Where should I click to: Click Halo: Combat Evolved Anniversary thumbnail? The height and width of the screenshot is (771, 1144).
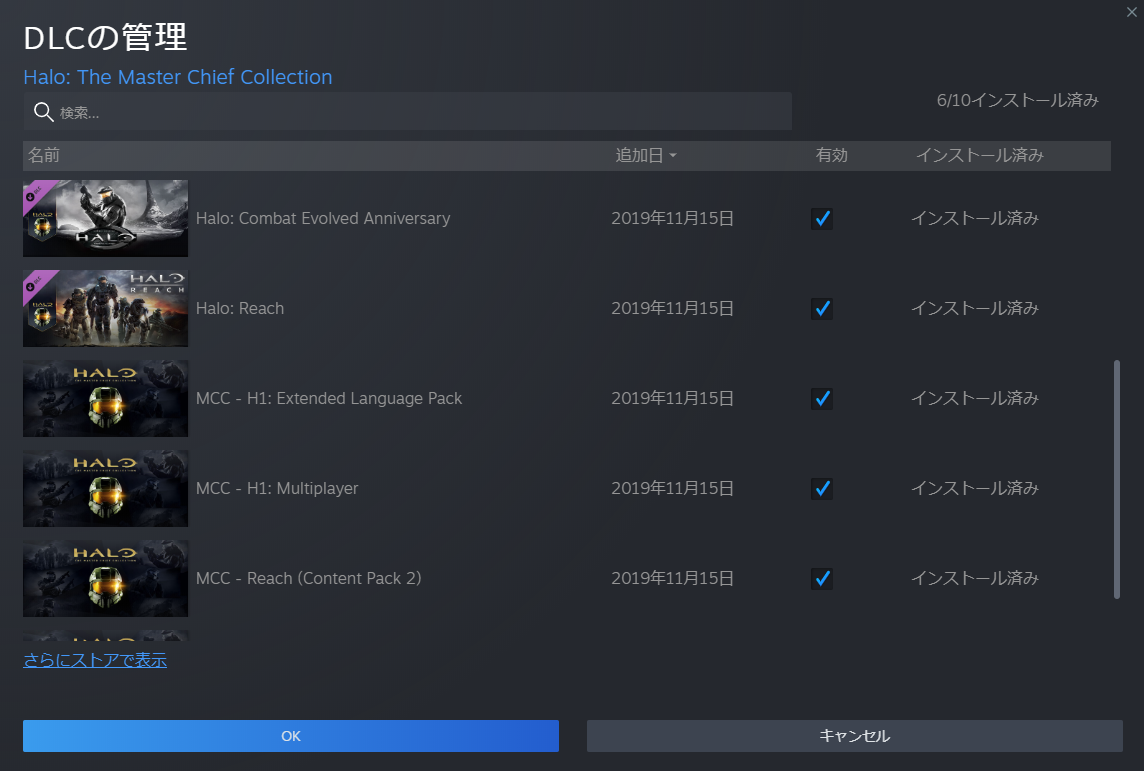pos(106,218)
